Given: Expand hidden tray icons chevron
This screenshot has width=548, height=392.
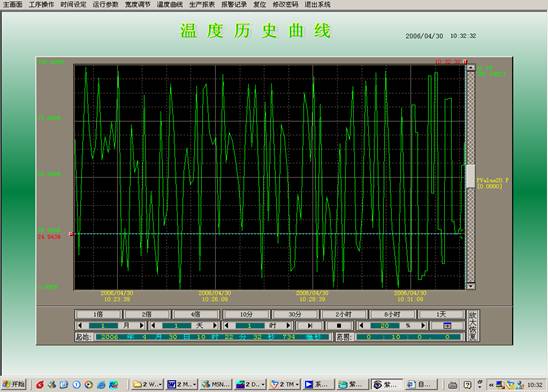Looking at the screenshot, I should [x=491, y=385].
